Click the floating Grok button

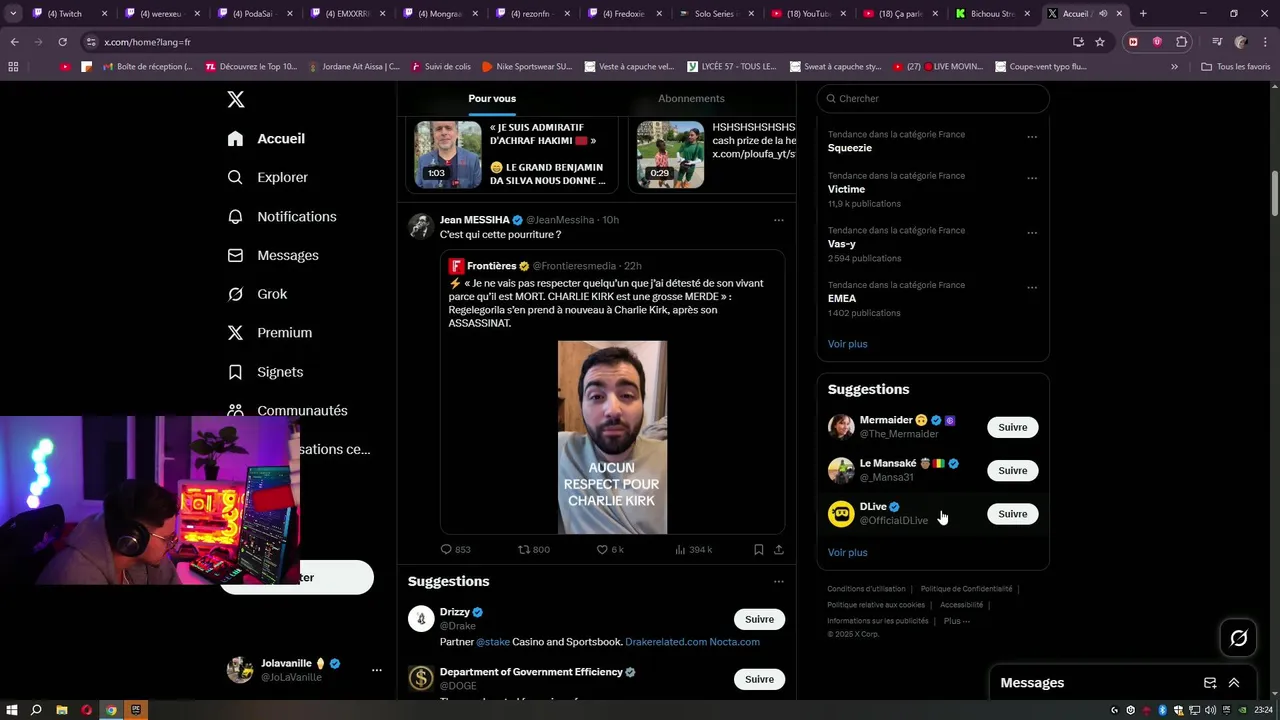pos(1238,638)
